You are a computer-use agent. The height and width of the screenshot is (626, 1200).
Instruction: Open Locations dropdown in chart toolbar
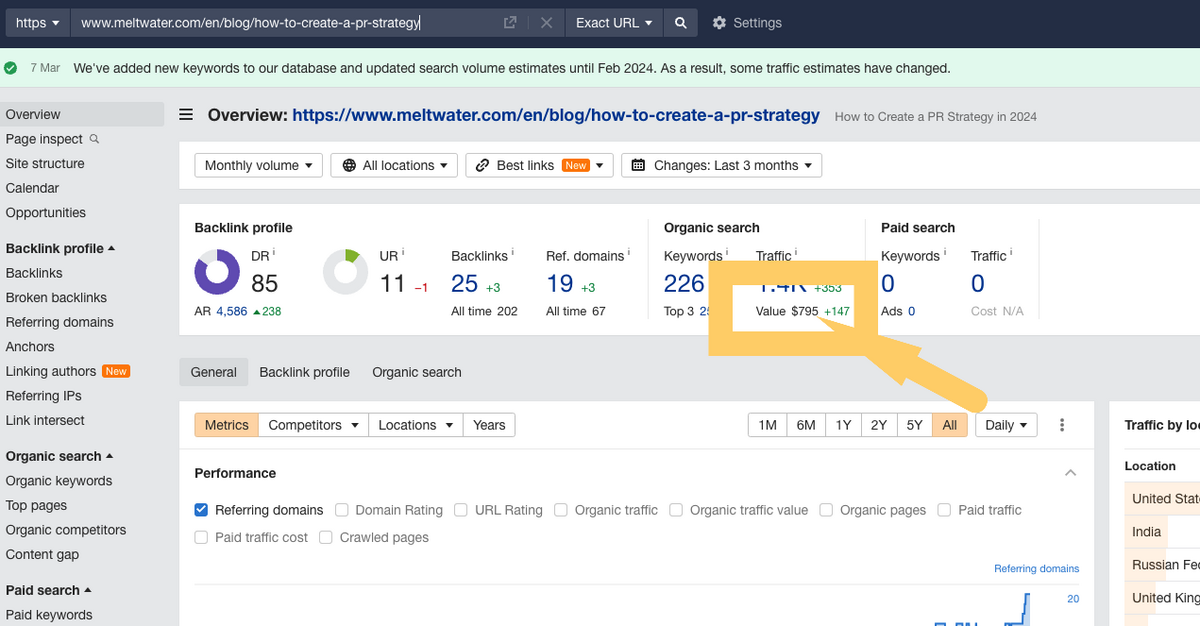[x=416, y=425]
